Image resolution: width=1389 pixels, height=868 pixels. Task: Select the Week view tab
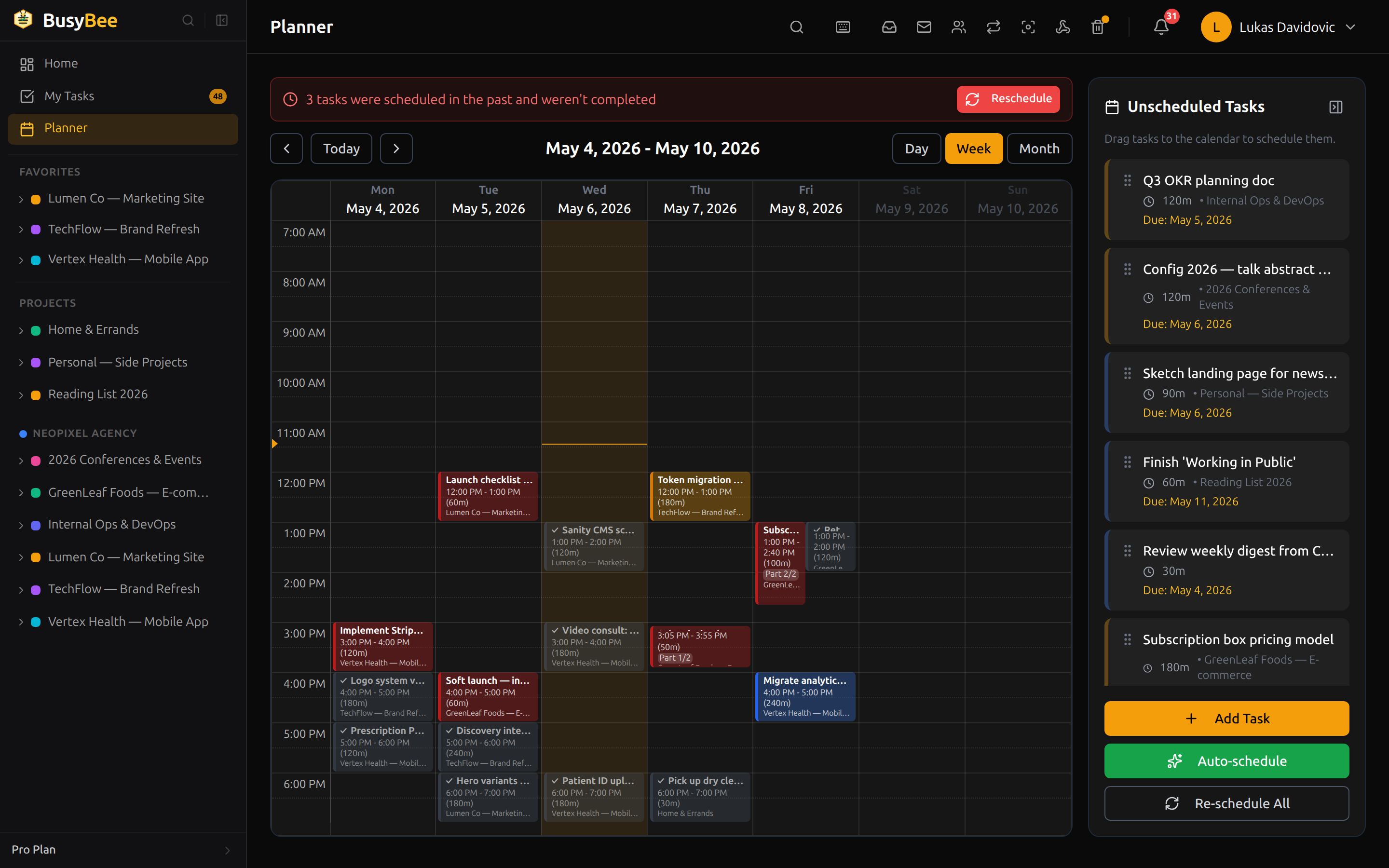[973, 149]
